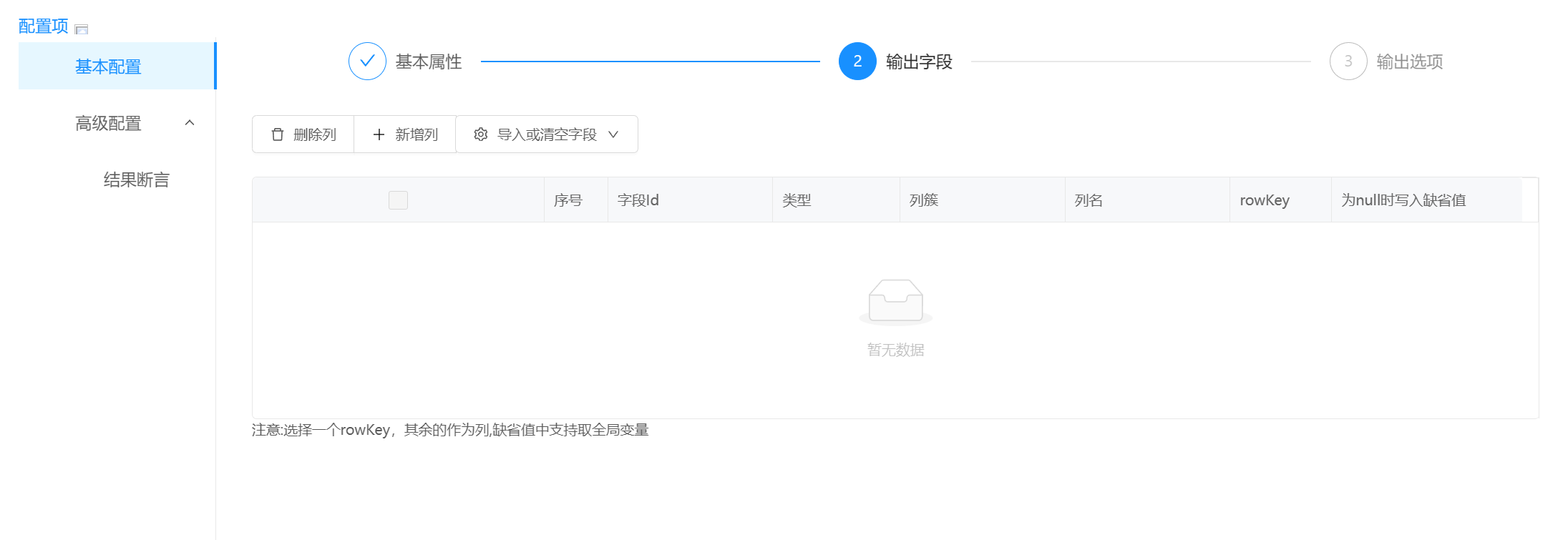Click the 字段Id column header
This screenshot has width=1568, height=540.
click(638, 200)
